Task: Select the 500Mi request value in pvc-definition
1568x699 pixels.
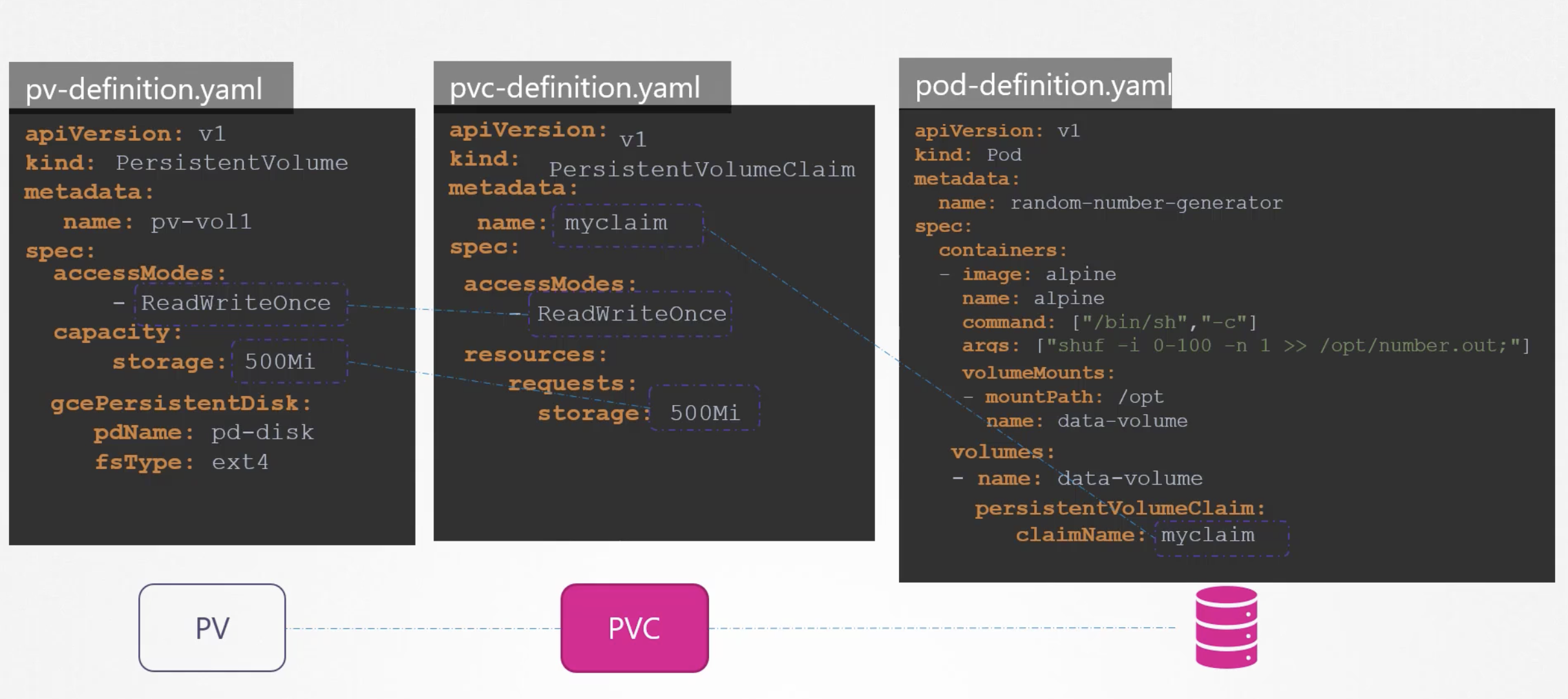Action: (x=704, y=412)
